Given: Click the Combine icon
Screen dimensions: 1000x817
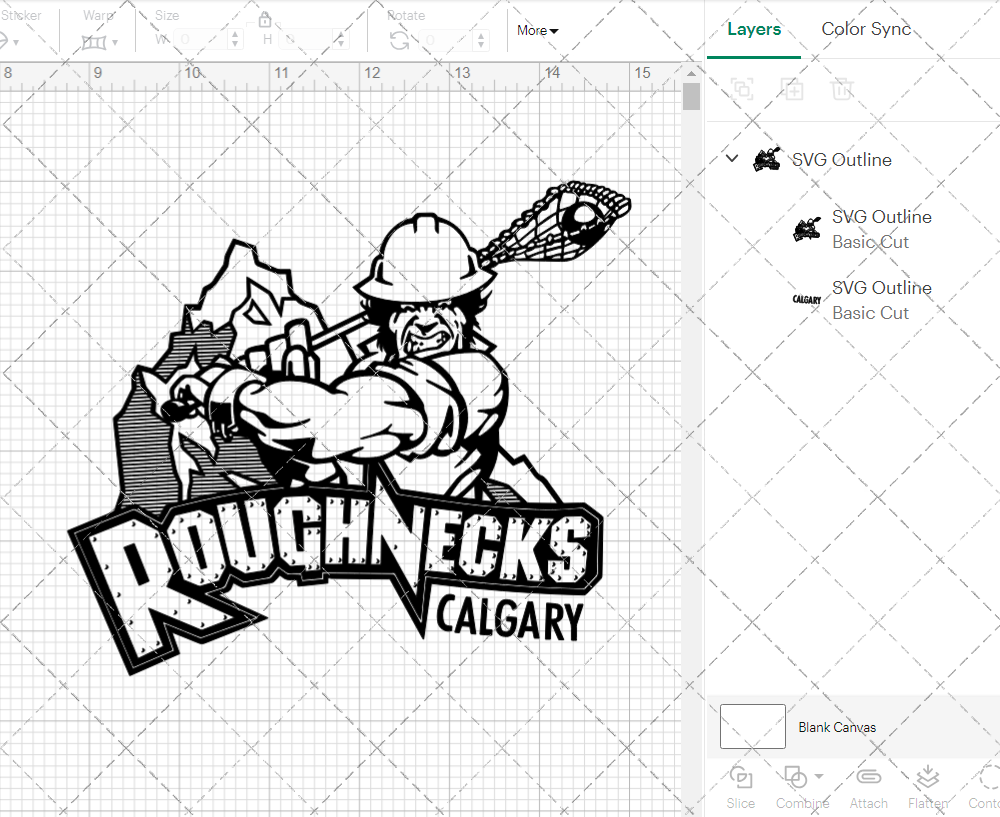Looking at the screenshot, I should [x=798, y=777].
